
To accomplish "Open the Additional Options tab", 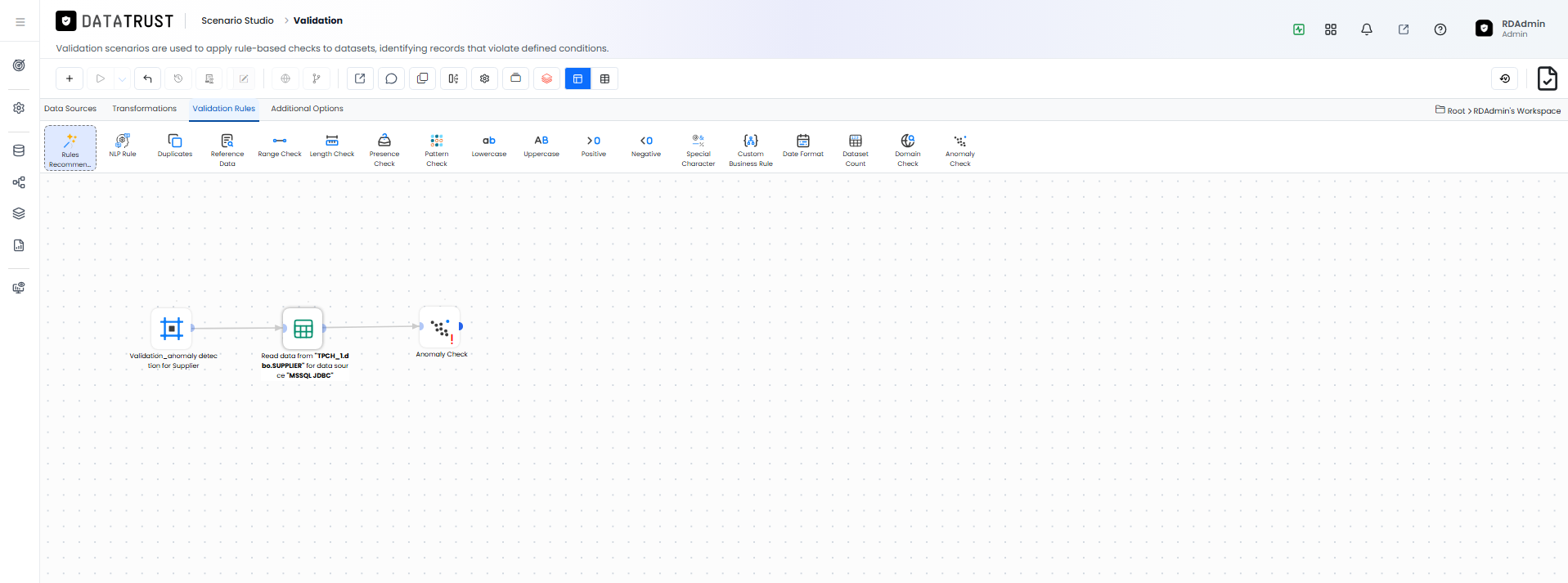I will pyautogui.click(x=307, y=109).
